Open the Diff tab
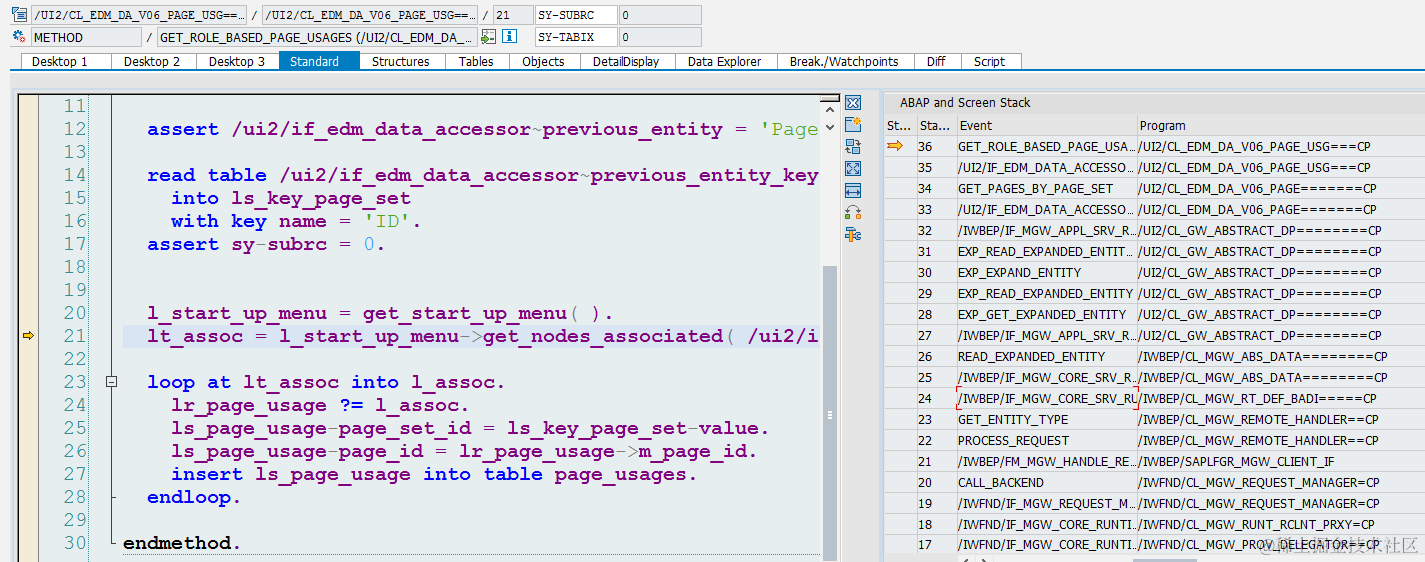Screen dimensions: 1425x562 click(936, 61)
